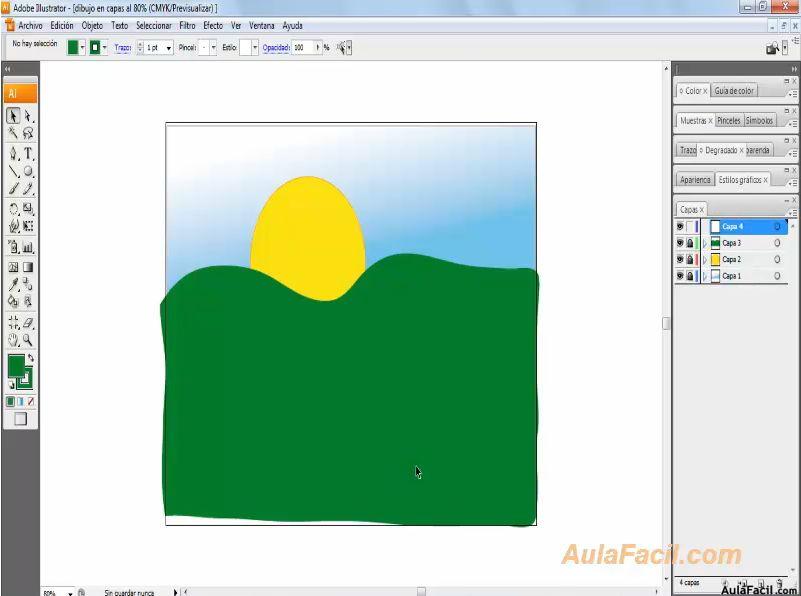Pick the Gradient tool
This screenshot has height=596, width=801.
(28, 267)
